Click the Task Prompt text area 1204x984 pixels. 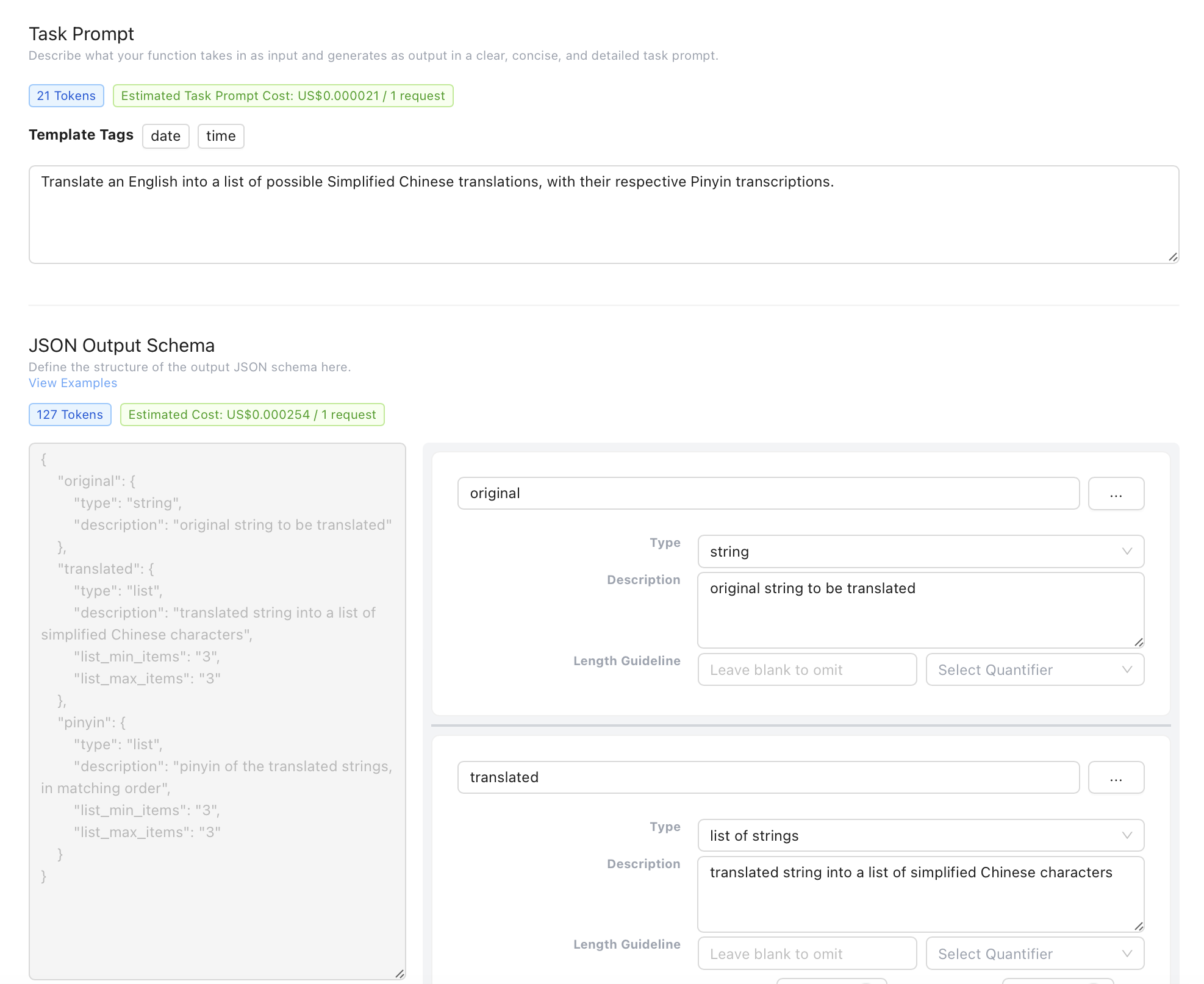(603, 215)
